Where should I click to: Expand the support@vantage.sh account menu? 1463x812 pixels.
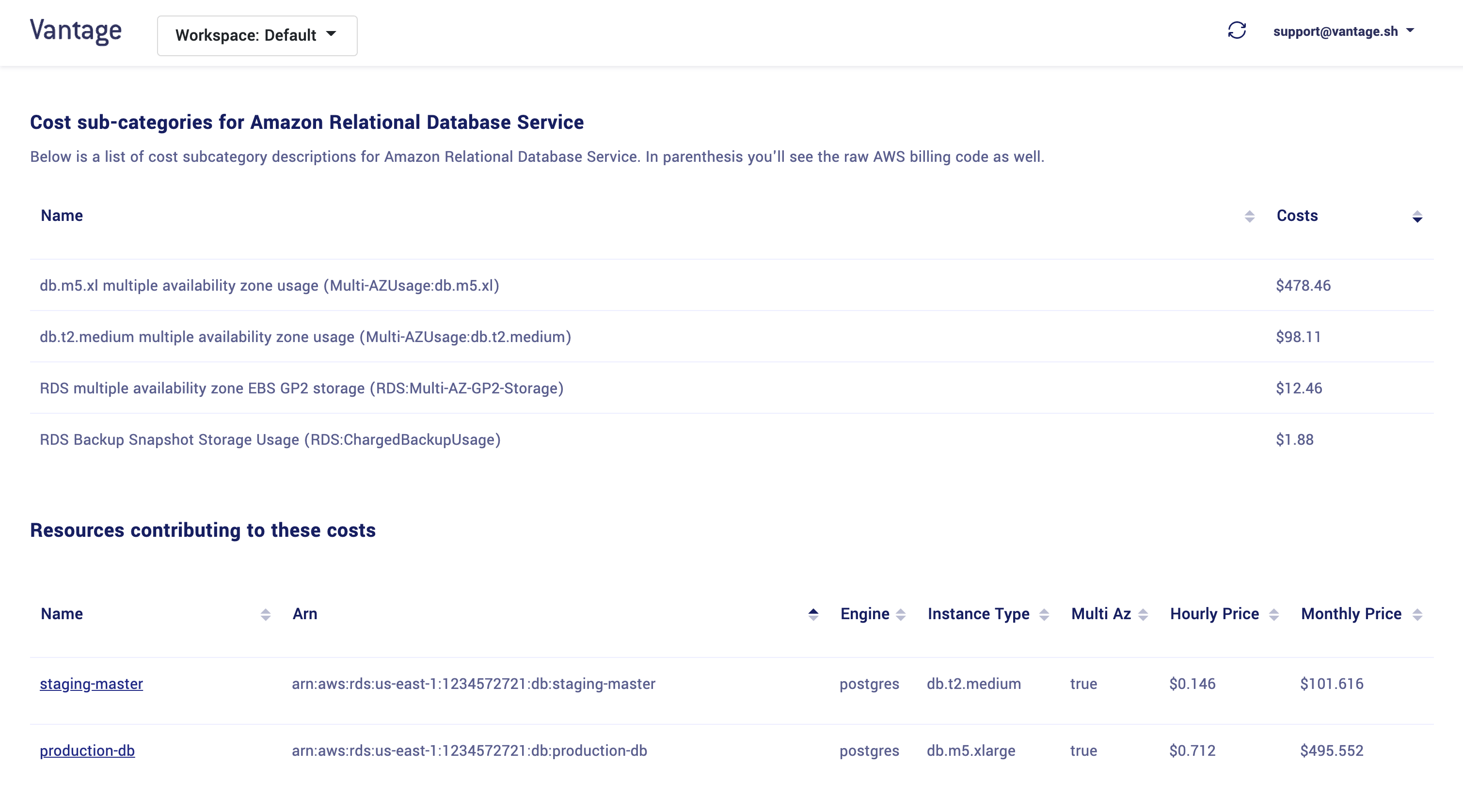(1343, 31)
